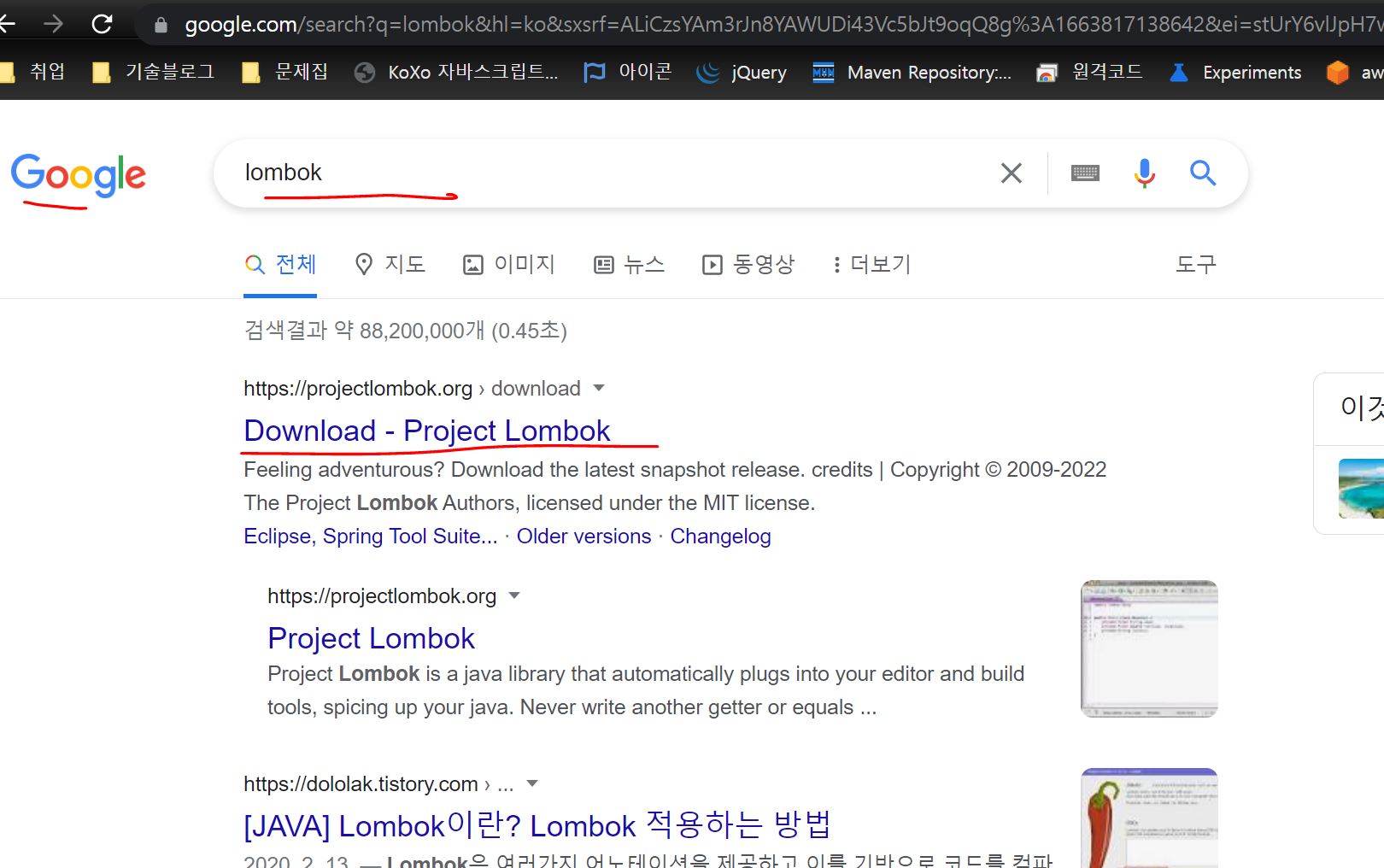The image size is (1384, 868).
Task: Open the jQuery bookmark
Action: point(742,73)
